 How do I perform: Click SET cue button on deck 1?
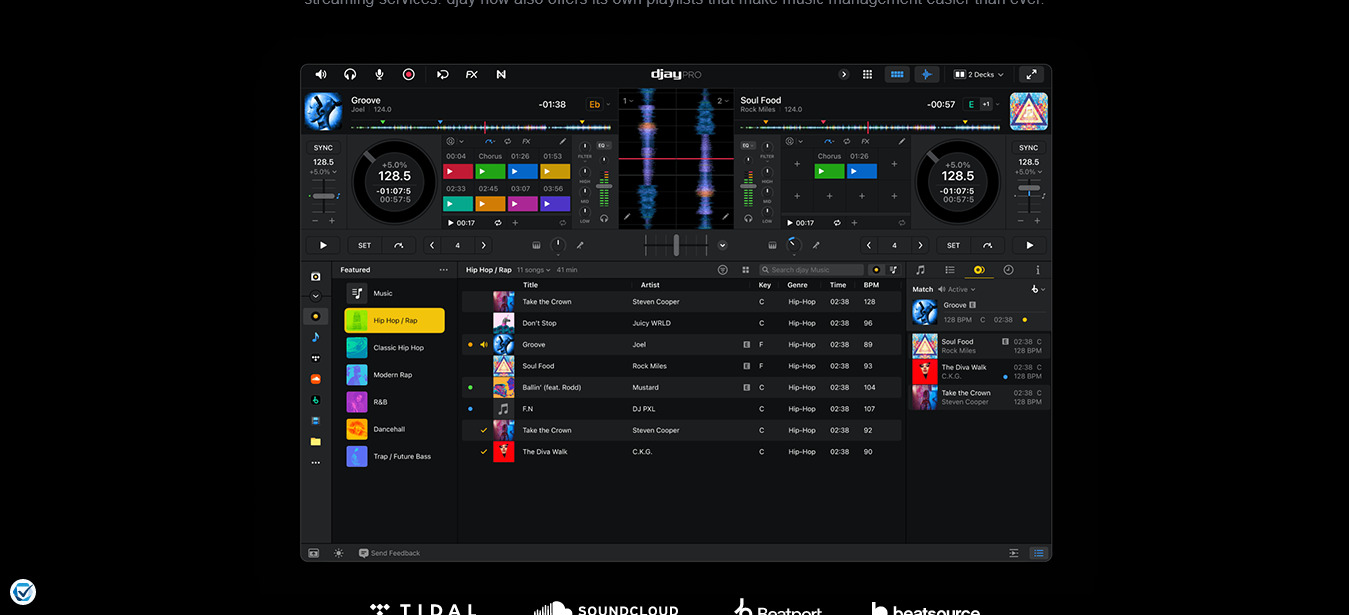click(x=364, y=245)
